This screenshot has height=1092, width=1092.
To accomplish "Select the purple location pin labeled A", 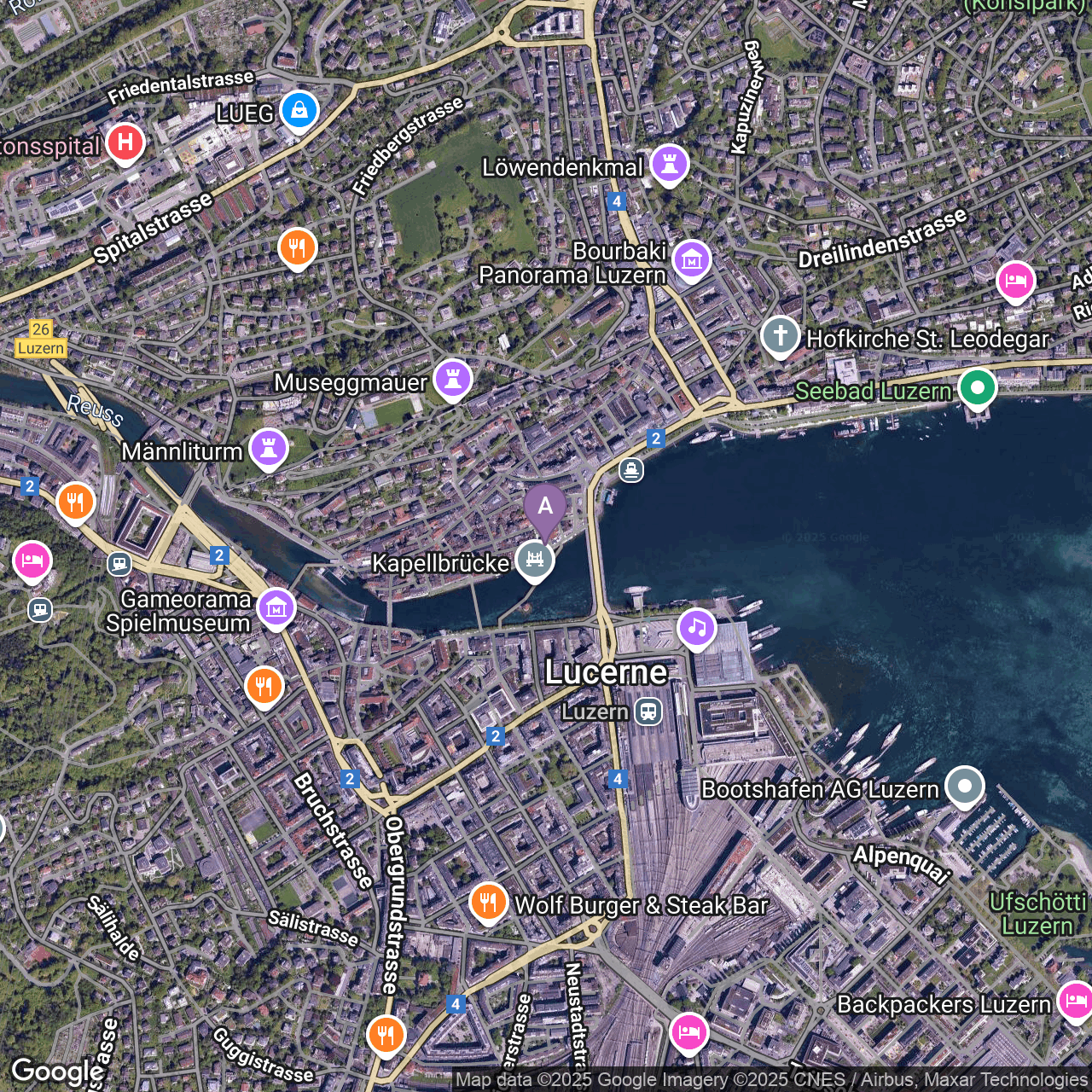I will (x=545, y=508).
